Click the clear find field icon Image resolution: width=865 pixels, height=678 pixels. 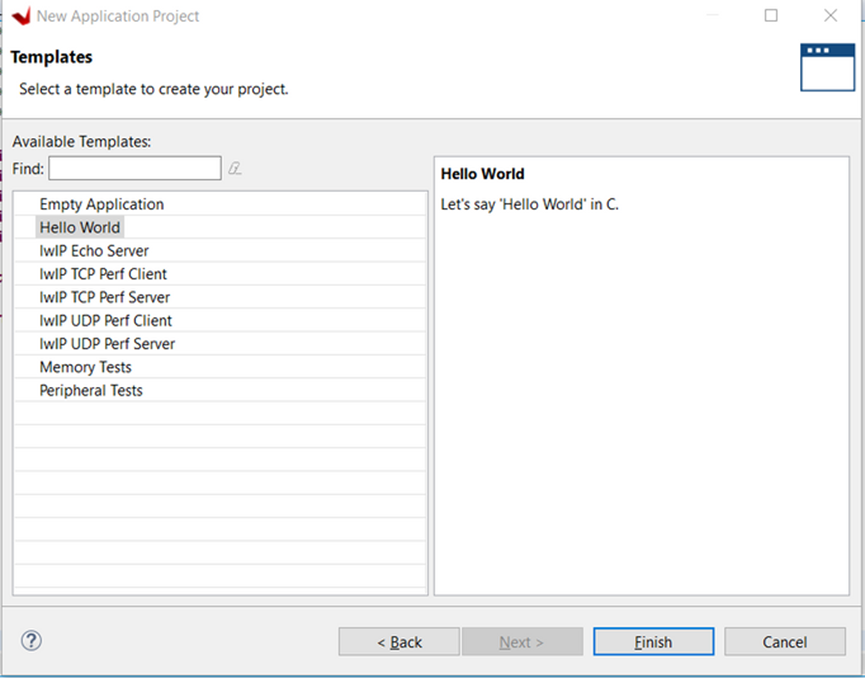[235, 168]
